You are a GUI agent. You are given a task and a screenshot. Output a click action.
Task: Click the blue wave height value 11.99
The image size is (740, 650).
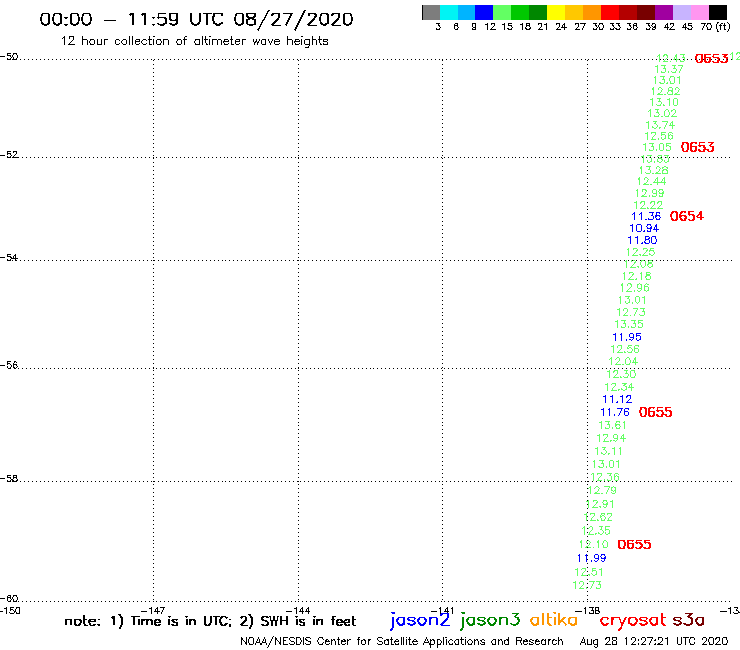point(591,558)
